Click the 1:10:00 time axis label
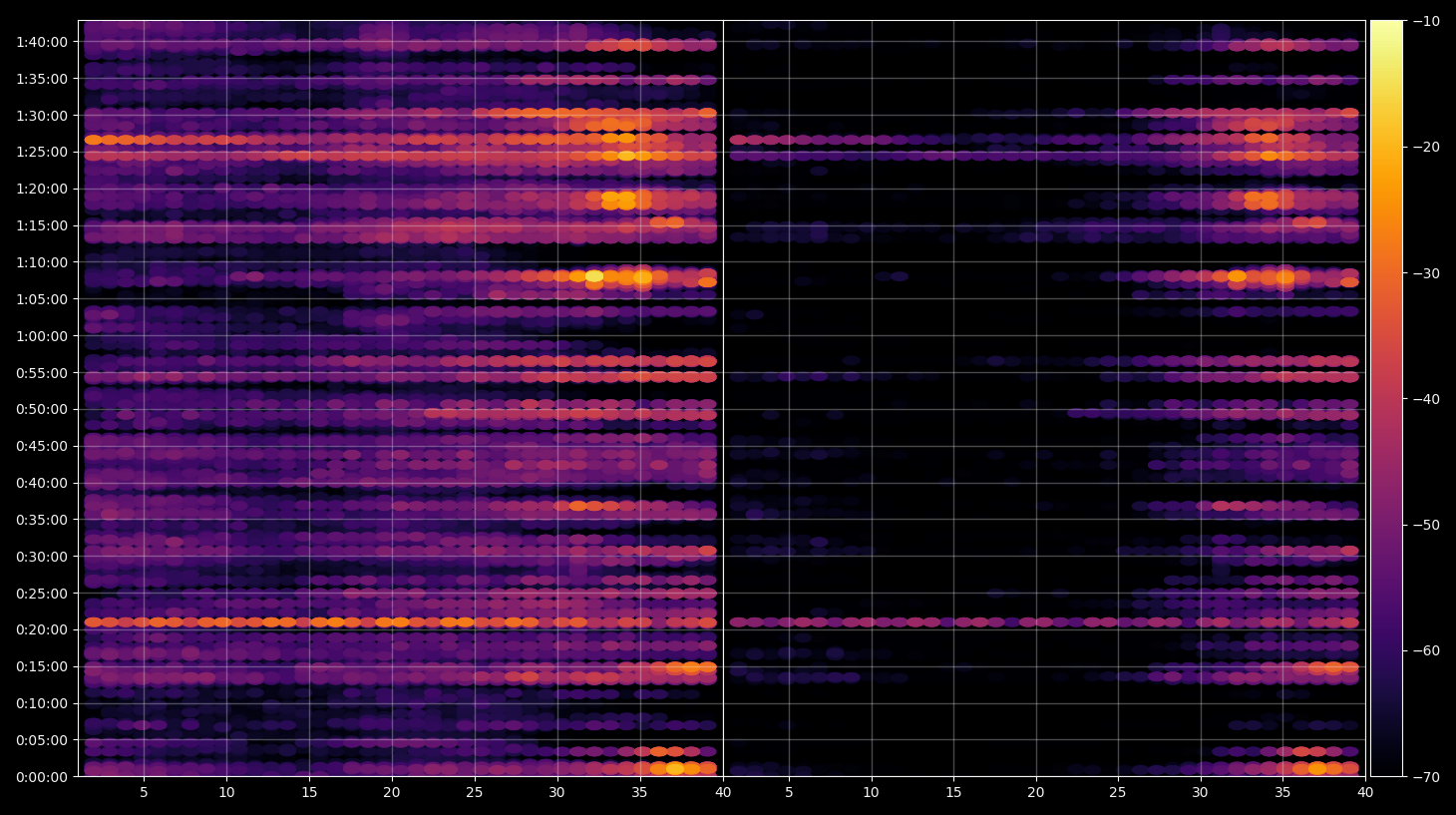Screen dimensions: 1456x815 tap(42, 262)
